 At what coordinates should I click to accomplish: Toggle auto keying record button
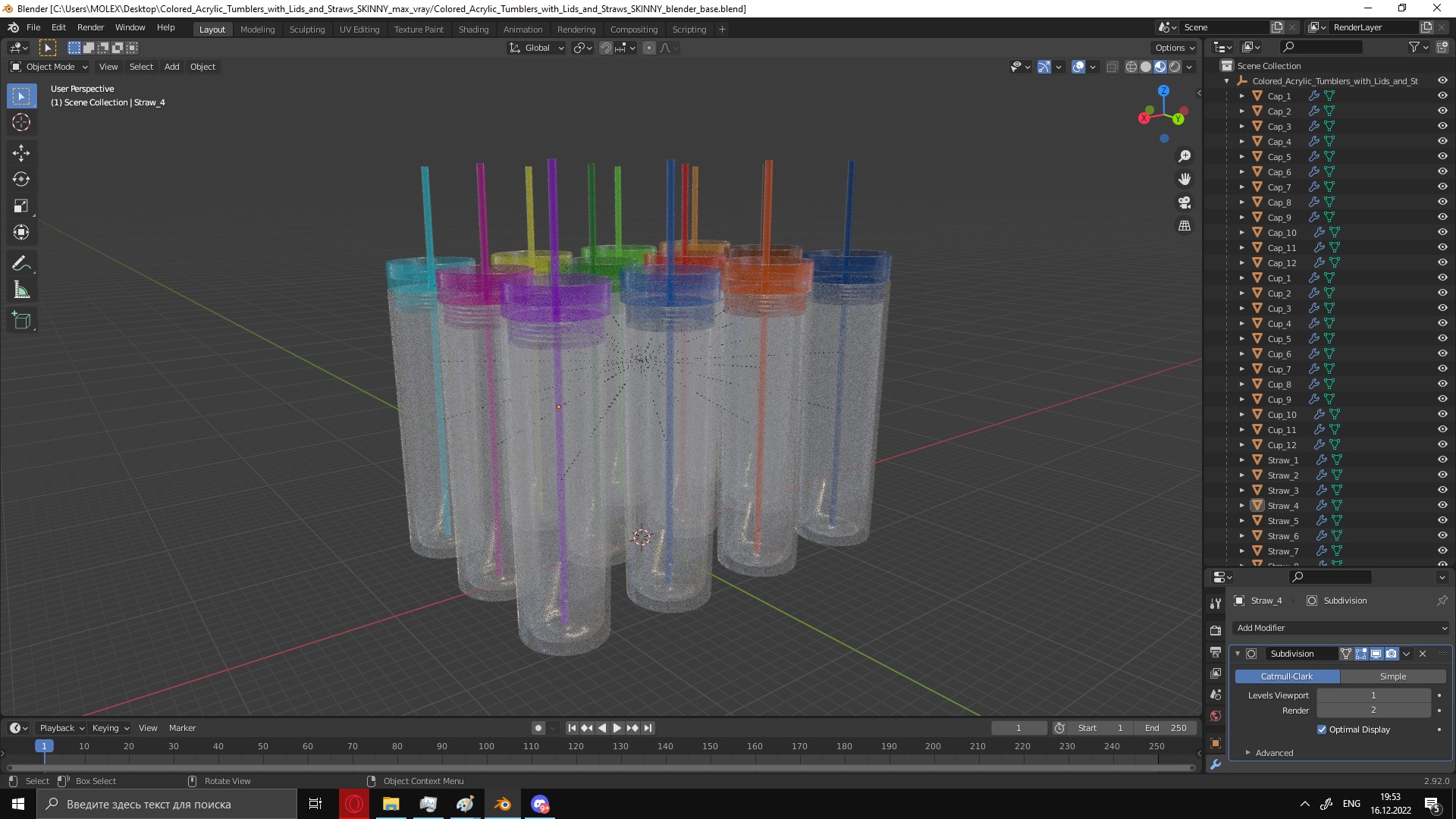click(x=538, y=728)
